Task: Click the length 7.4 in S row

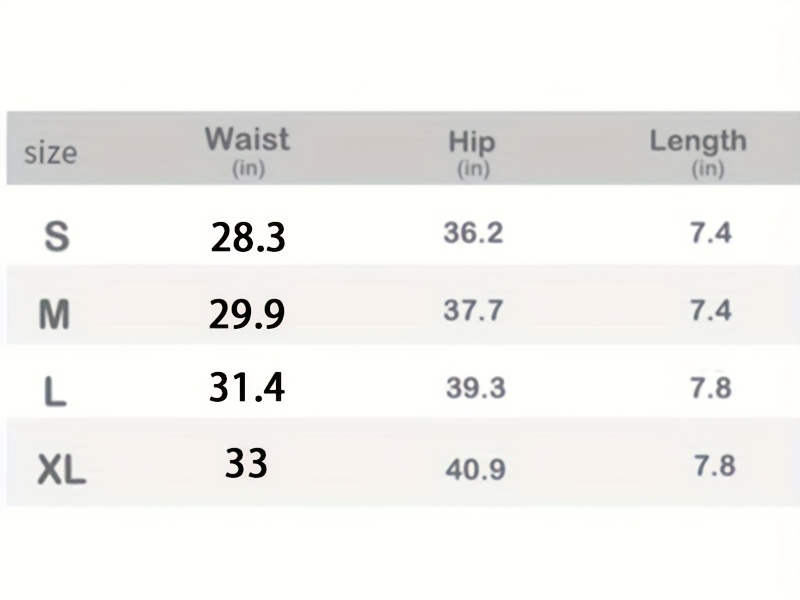Action: (x=710, y=233)
